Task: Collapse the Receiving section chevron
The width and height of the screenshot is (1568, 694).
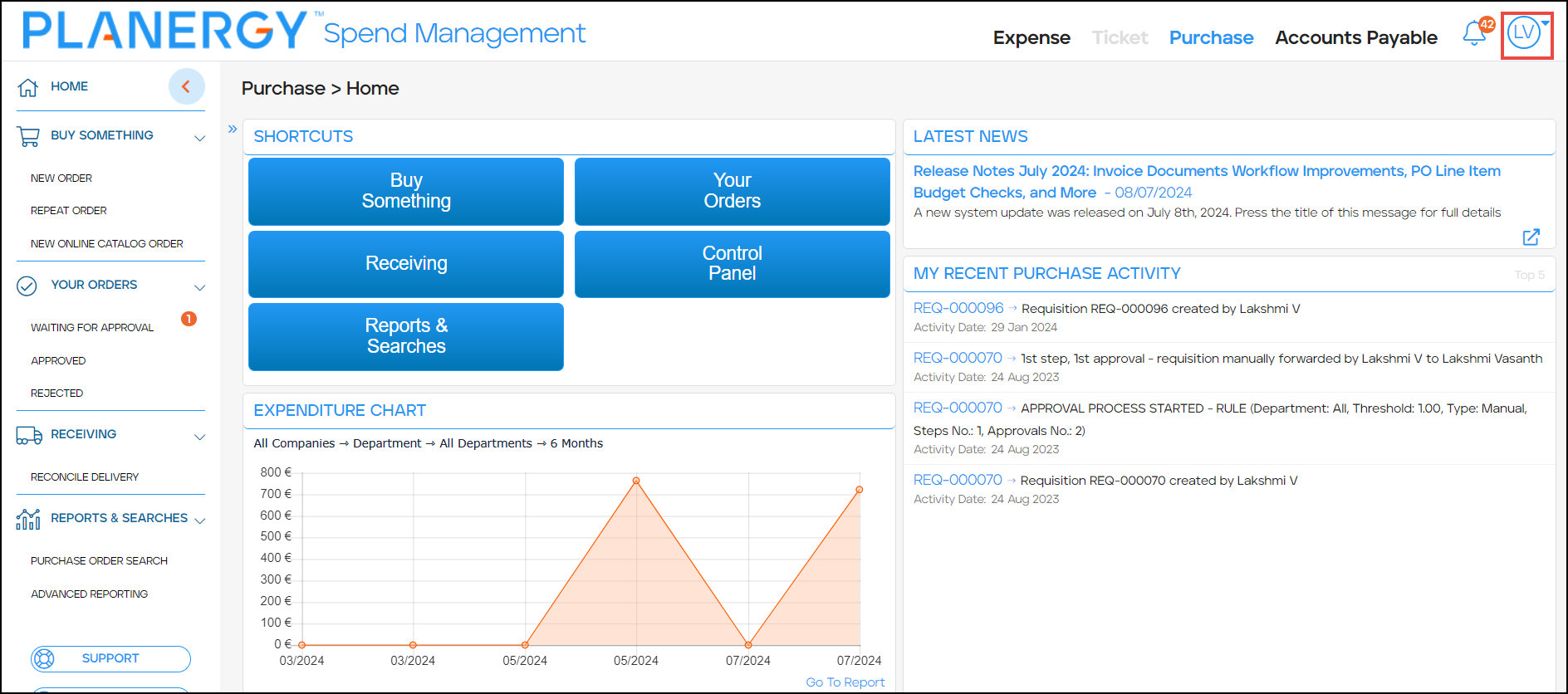Action: [199, 437]
